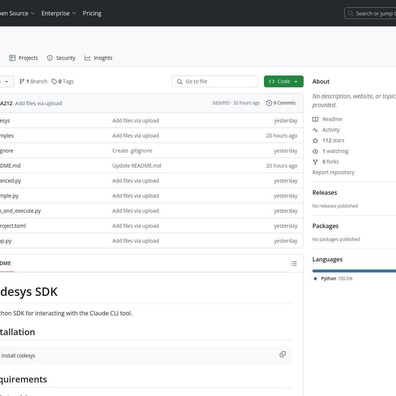Click the Search or jump to field
This screenshot has width=396, height=396.
click(x=370, y=13)
